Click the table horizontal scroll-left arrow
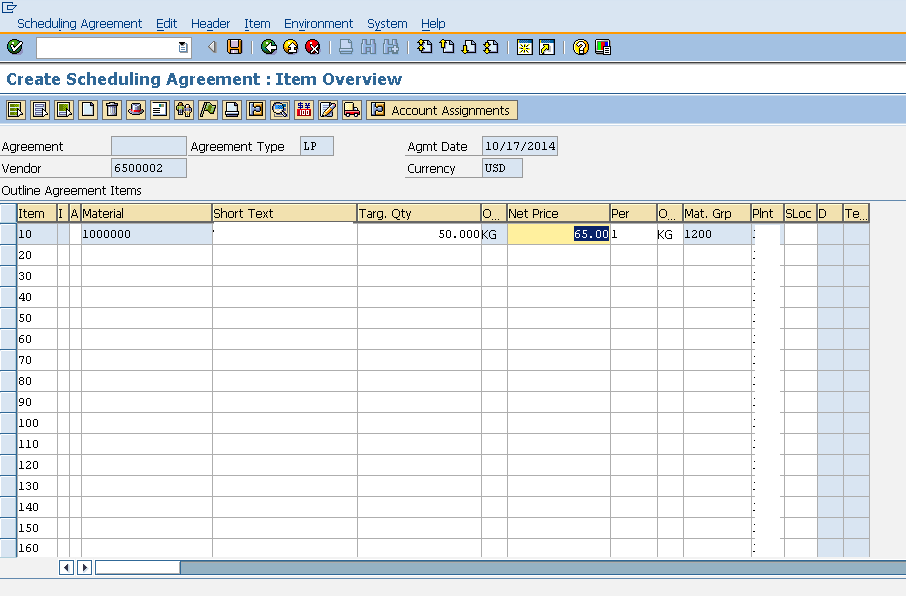 pyautogui.click(x=66, y=568)
